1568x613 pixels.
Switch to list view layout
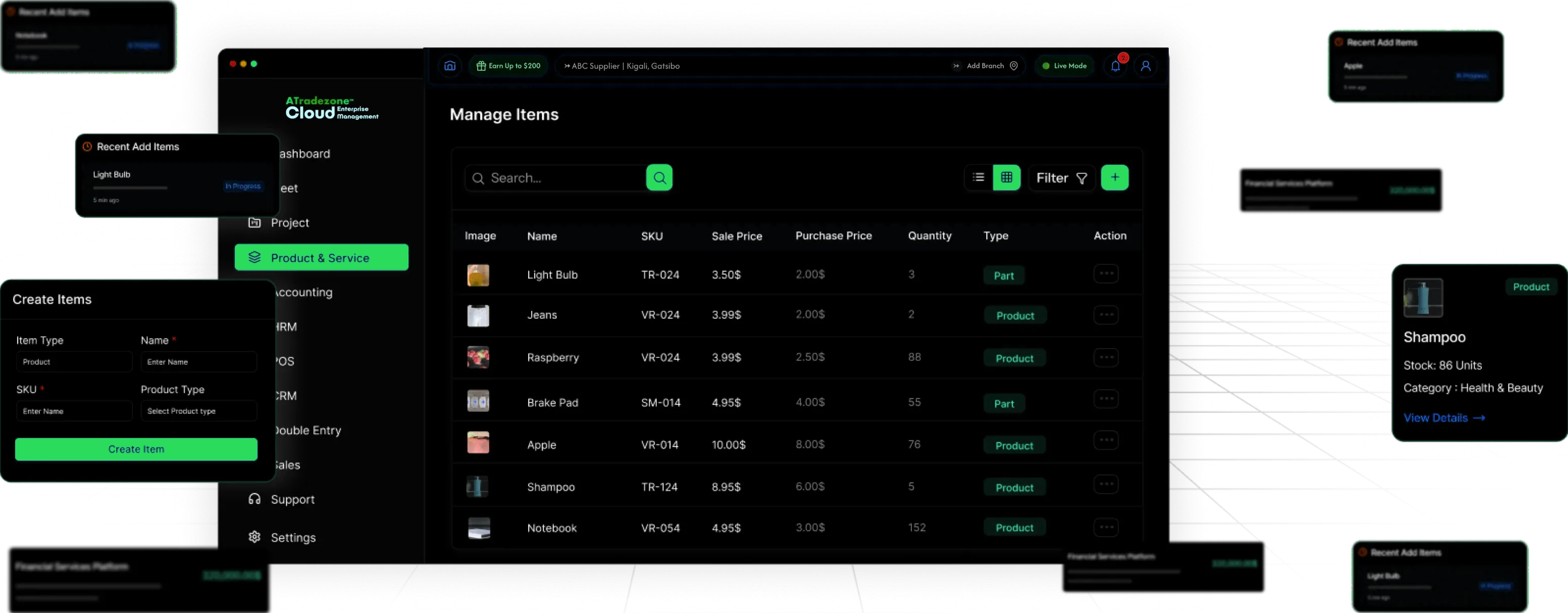point(979,178)
